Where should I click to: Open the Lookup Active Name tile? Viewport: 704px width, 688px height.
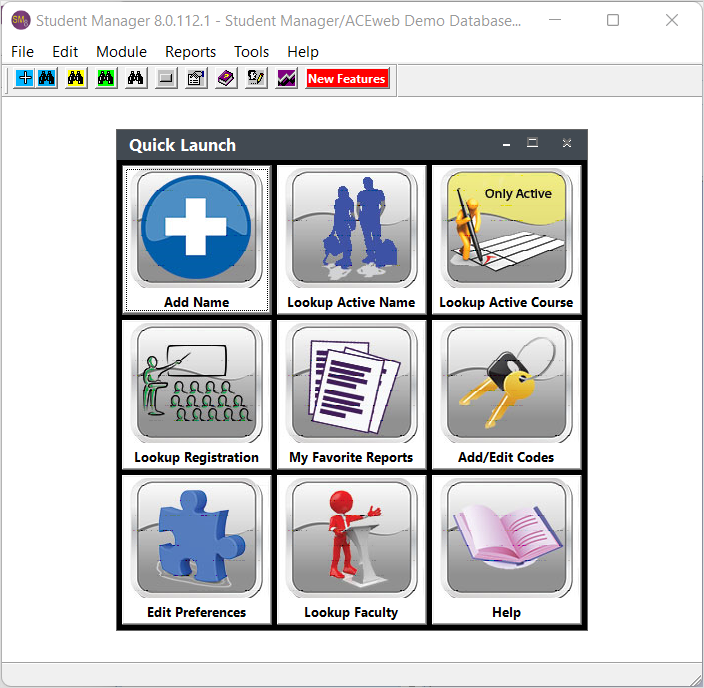pos(351,239)
